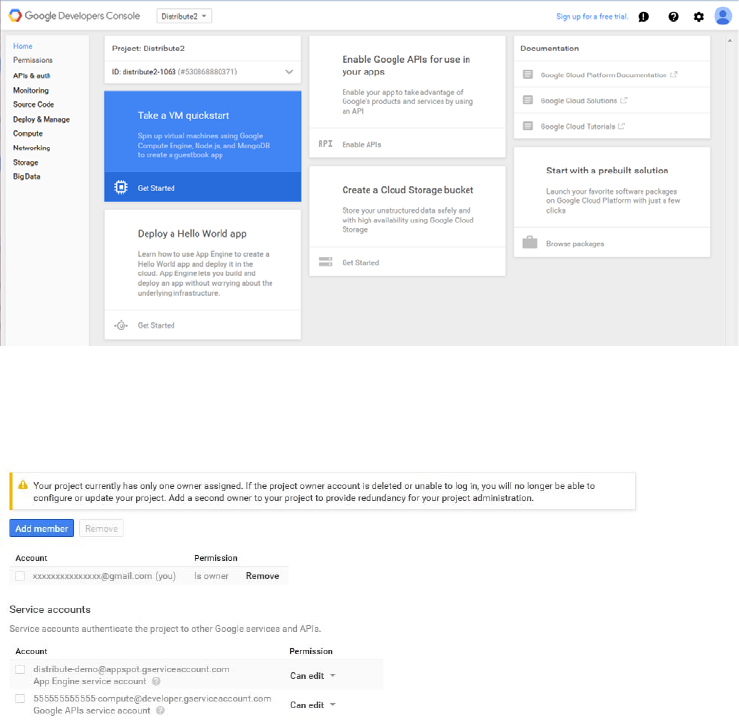Open the notifications alert icon
This screenshot has width=739, height=720.
pos(643,17)
